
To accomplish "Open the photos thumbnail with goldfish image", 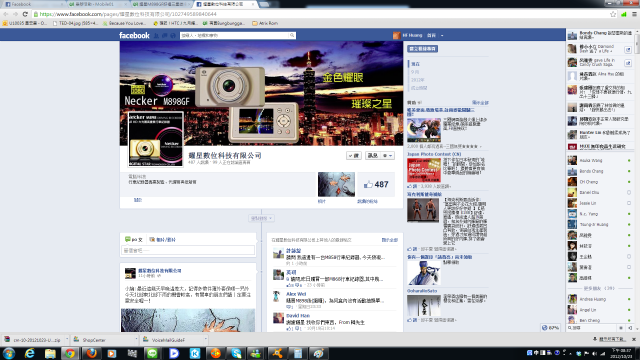I will pos(336,184).
